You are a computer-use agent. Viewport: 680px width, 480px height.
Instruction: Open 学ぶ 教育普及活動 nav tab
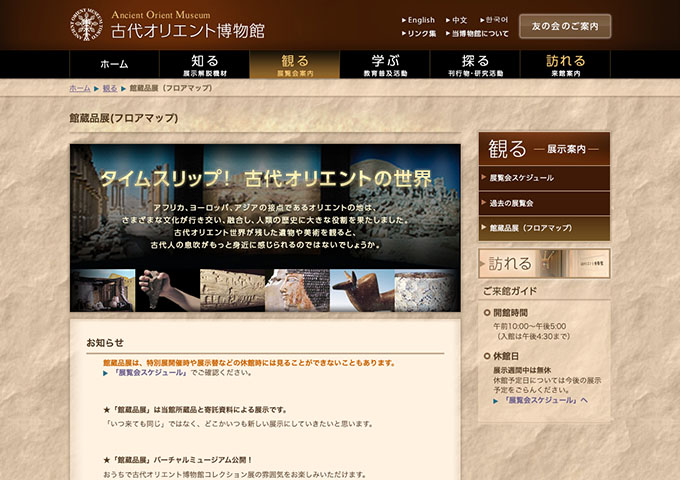385,64
